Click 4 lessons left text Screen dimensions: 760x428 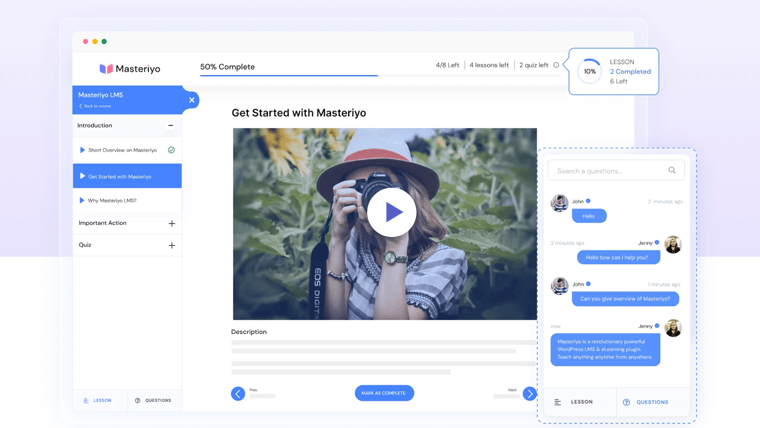coord(489,65)
